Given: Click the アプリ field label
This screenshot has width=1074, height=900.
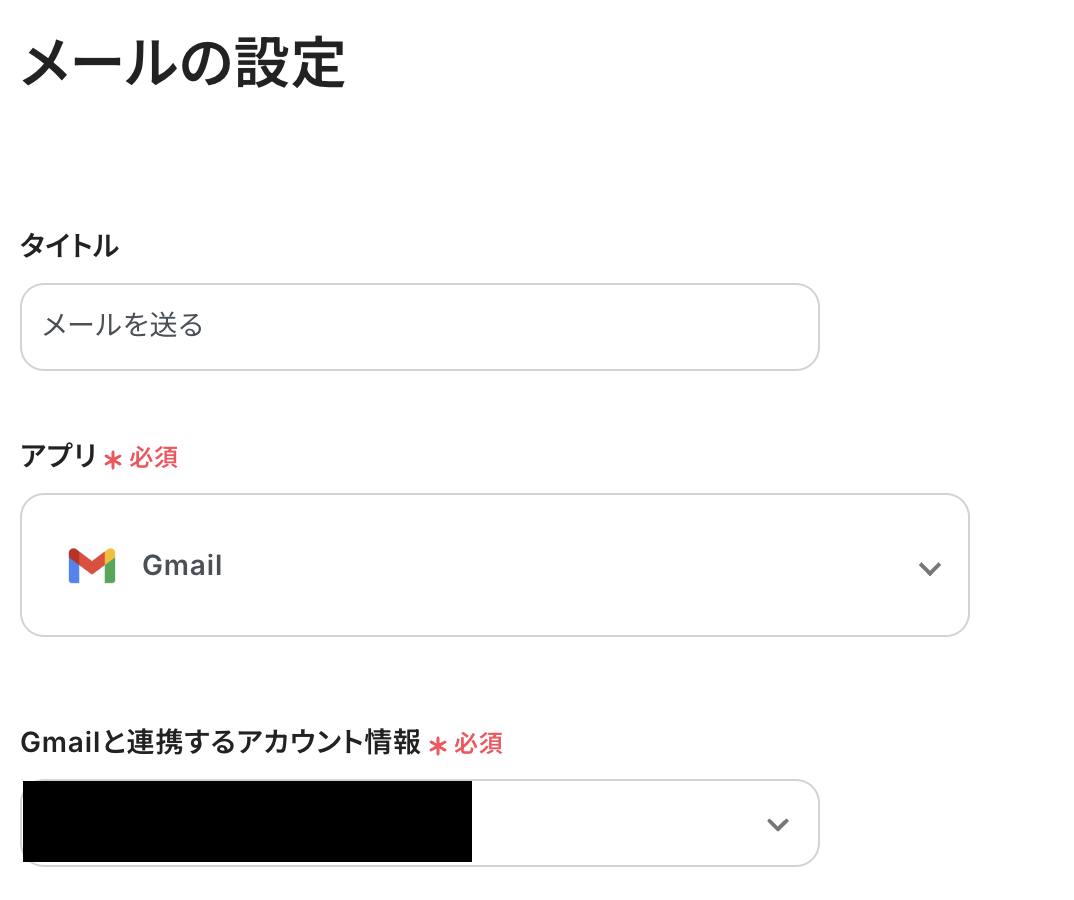Looking at the screenshot, I should [59, 457].
